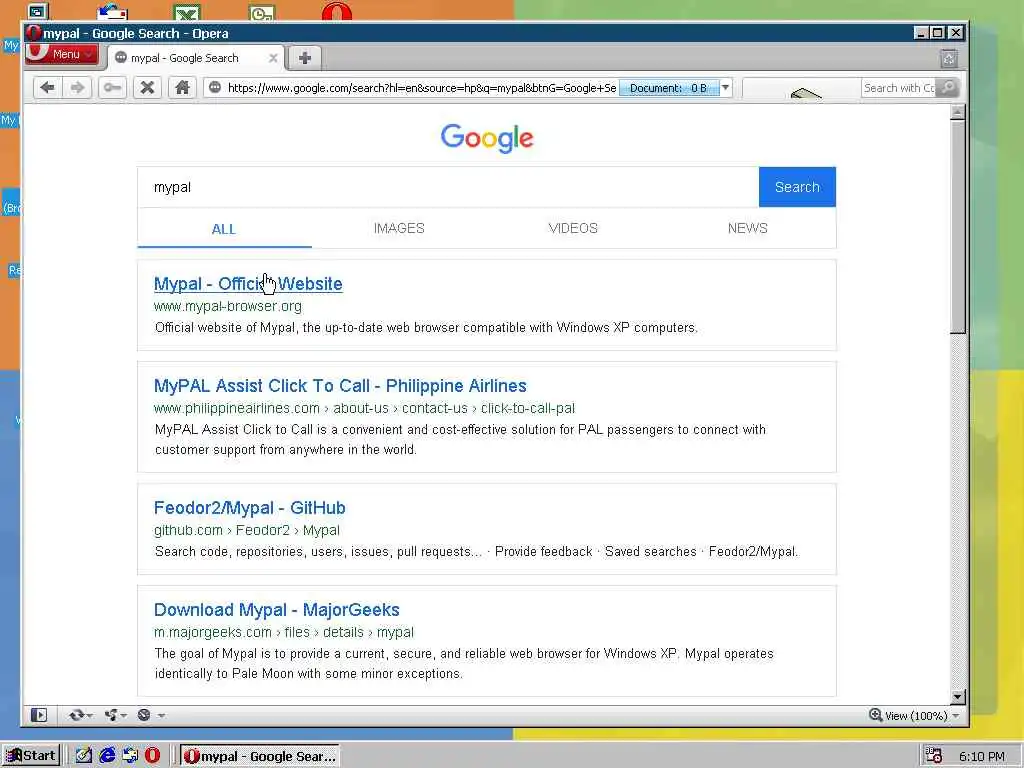Expand the address bar history dropdown

726,88
